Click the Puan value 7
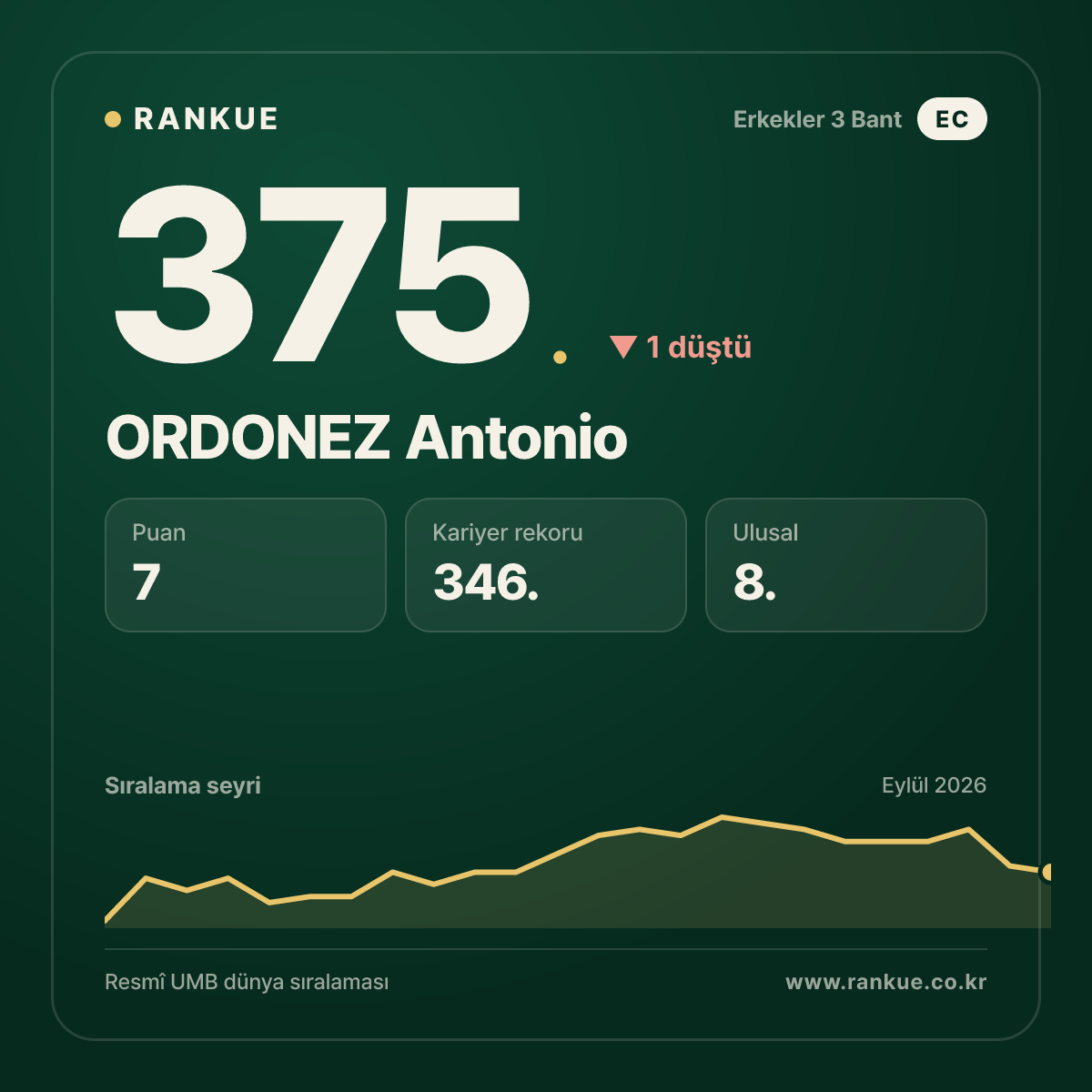Viewport: 1092px width, 1092px height. coord(147,582)
